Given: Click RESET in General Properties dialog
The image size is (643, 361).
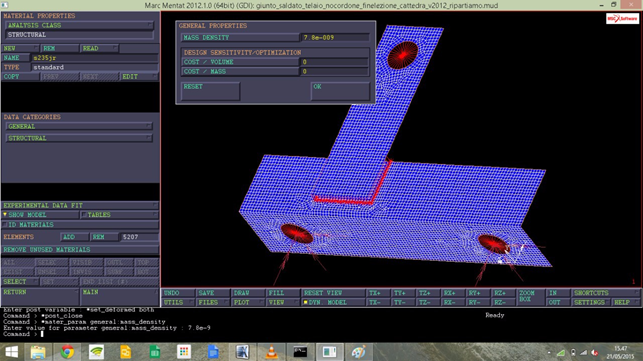Looking at the screenshot, I should point(210,91).
